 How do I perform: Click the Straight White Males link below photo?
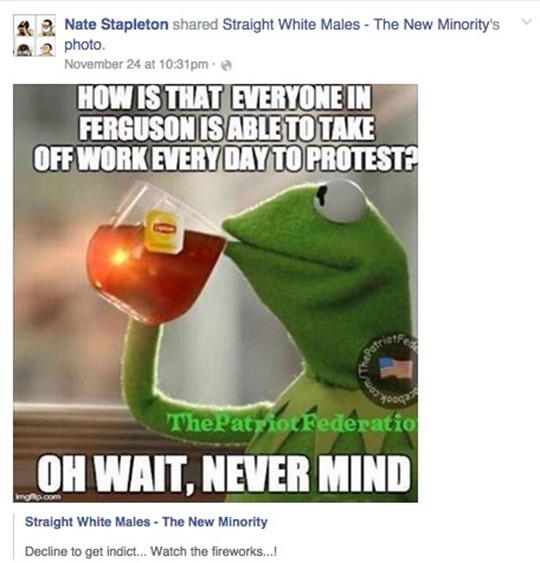click(x=146, y=522)
